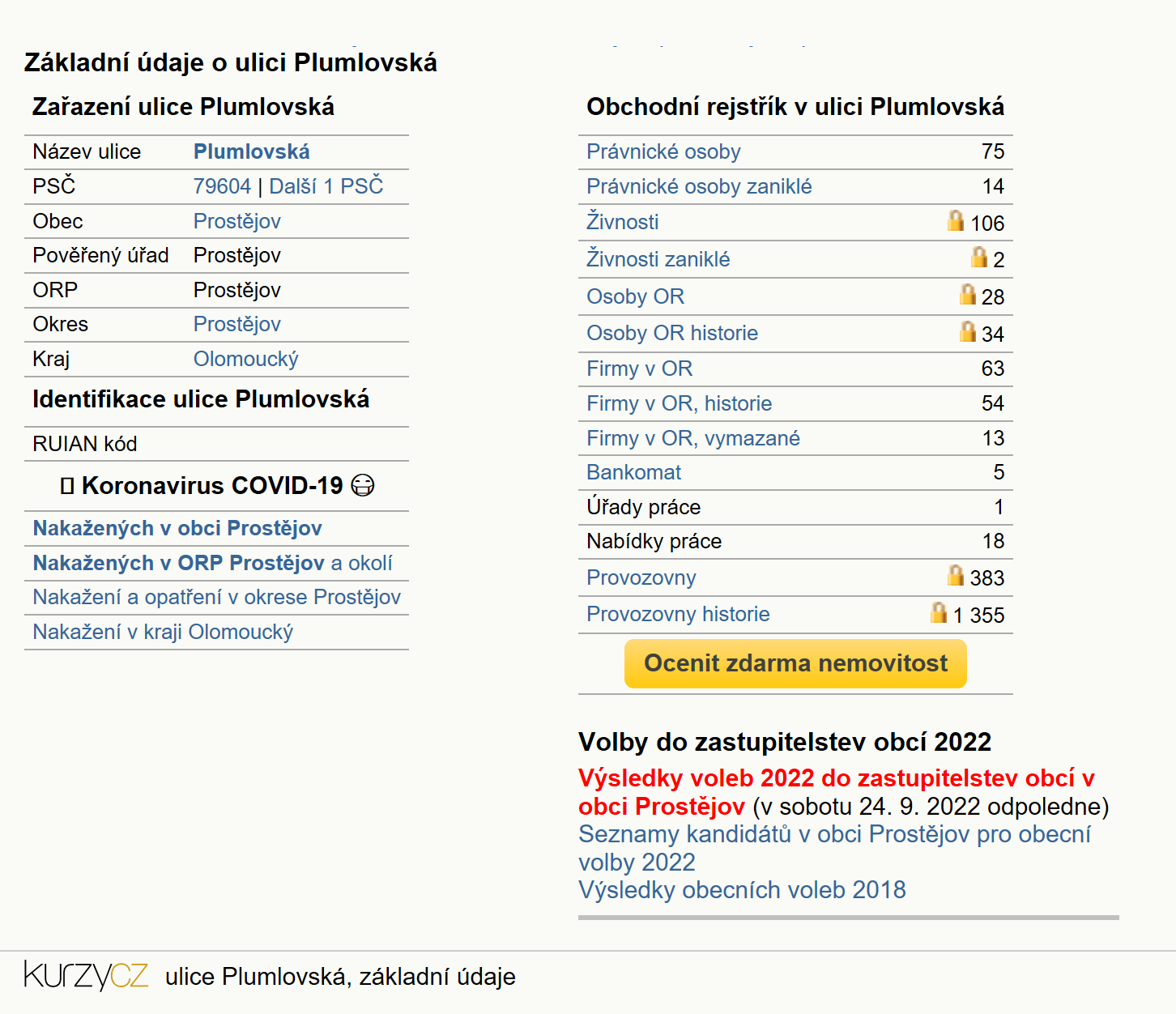Click the Kurzy.cz logo in footer

(86, 975)
